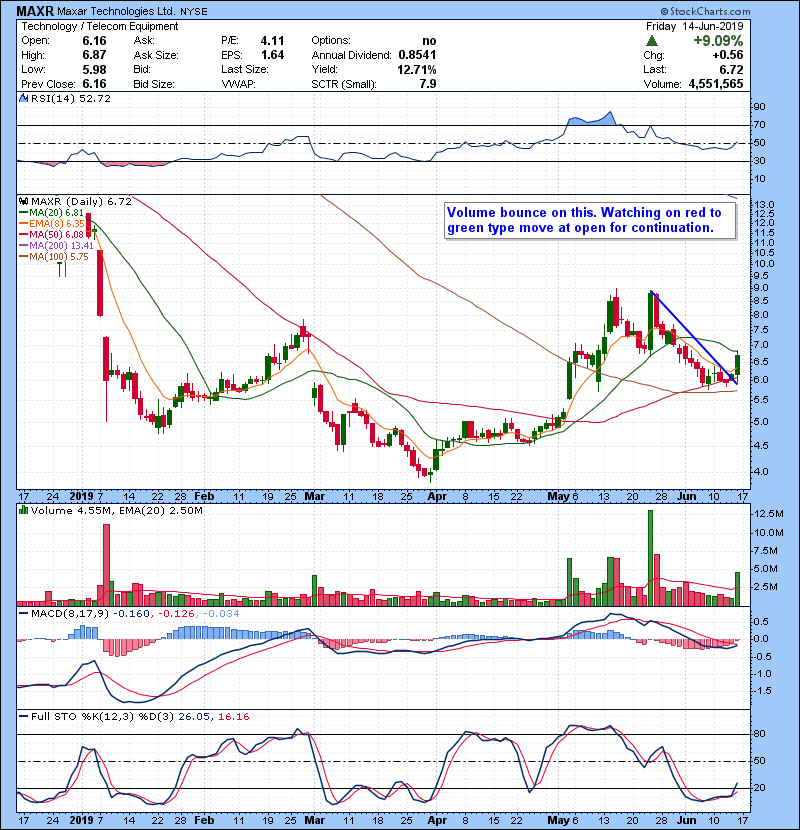800x830 pixels.
Task: Click the -1.5 level on MACD axis
Action: (x=761, y=690)
